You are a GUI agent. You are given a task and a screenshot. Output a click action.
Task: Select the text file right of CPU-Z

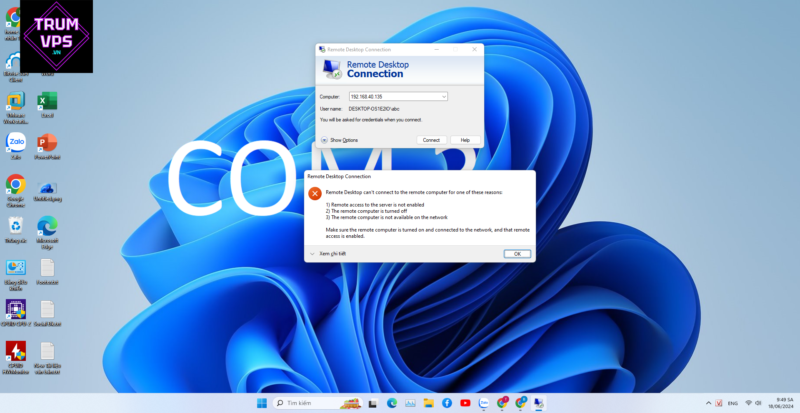(x=47, y=312)
